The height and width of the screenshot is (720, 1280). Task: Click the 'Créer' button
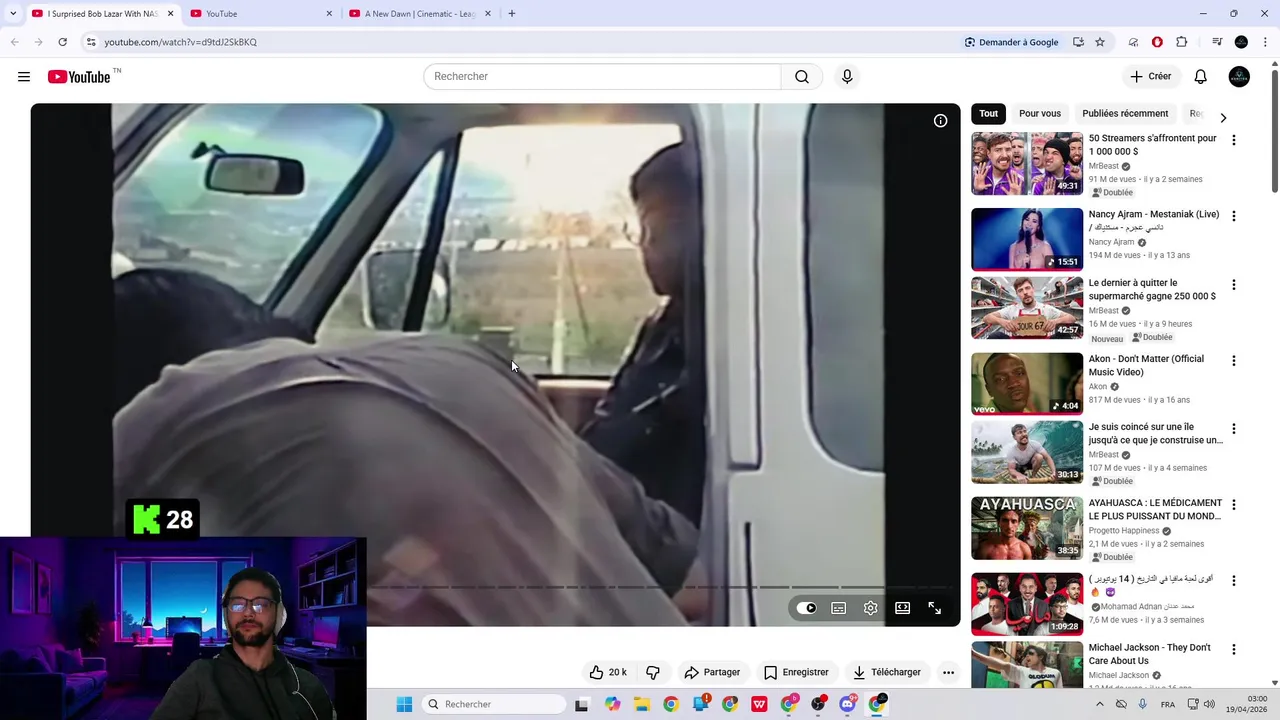[x=1150, y=76]
